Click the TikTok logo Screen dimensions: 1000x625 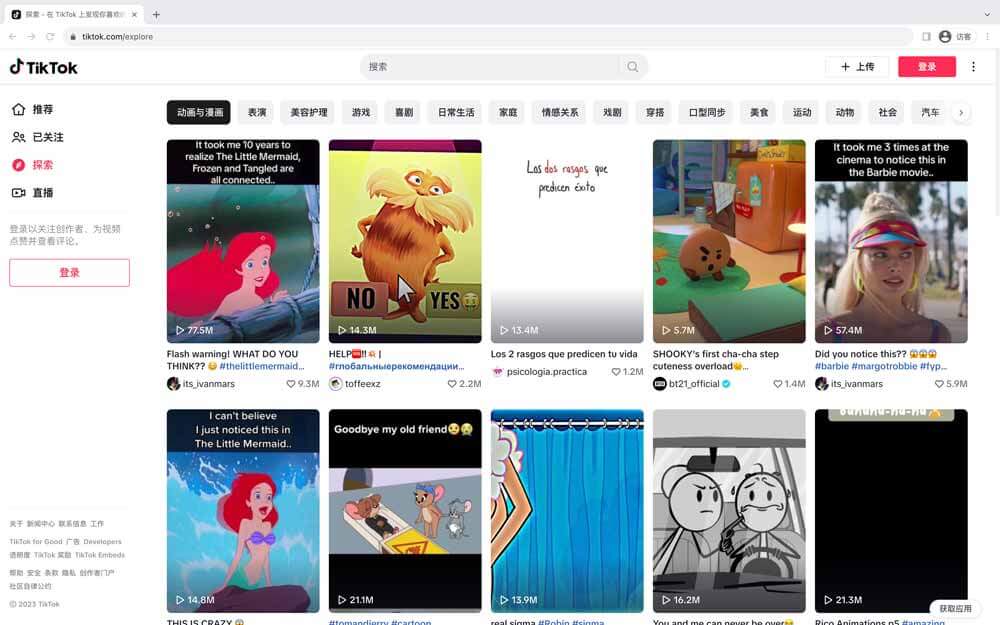[43, 67]
